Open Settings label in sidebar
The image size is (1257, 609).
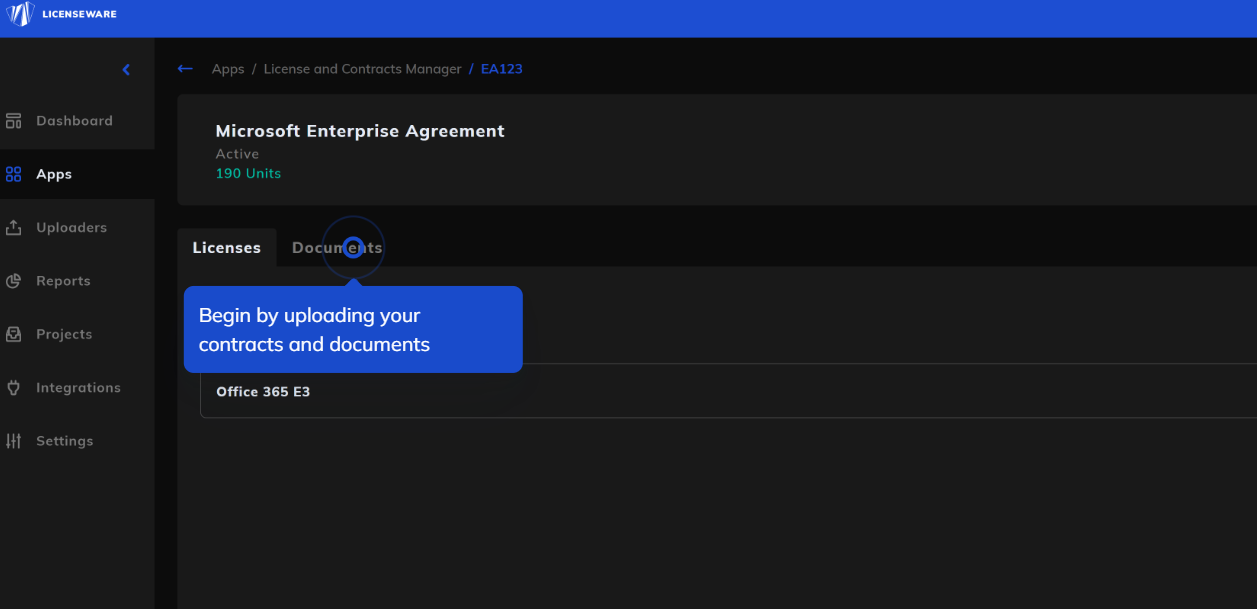(x=64, y=441)
